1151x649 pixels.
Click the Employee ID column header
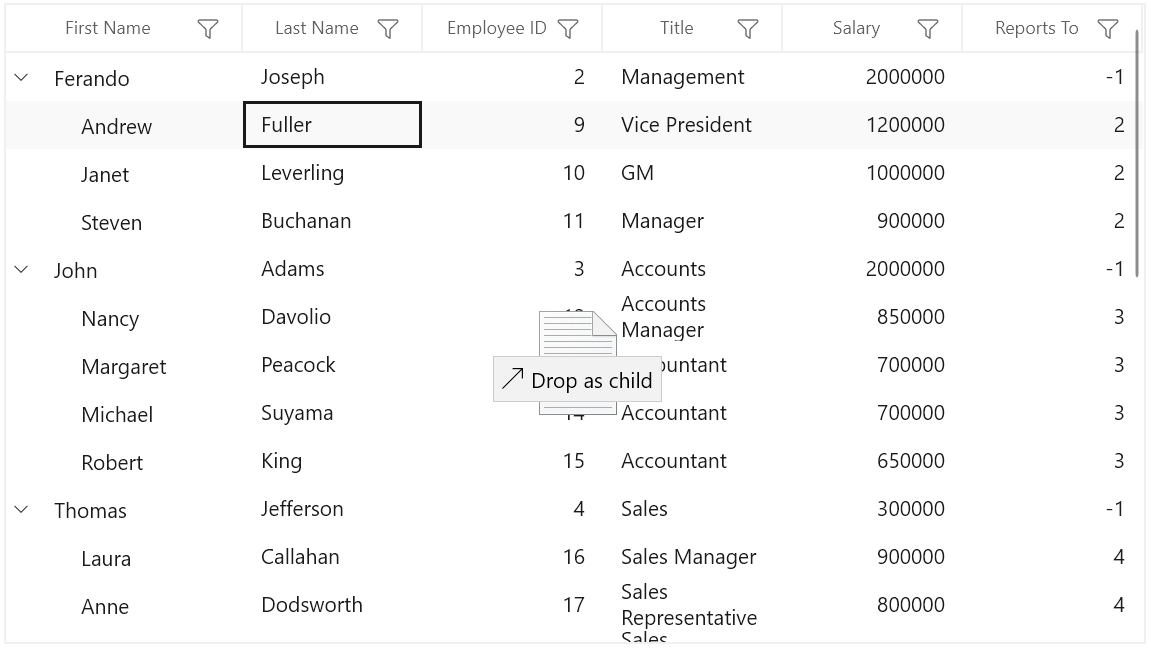496,28
